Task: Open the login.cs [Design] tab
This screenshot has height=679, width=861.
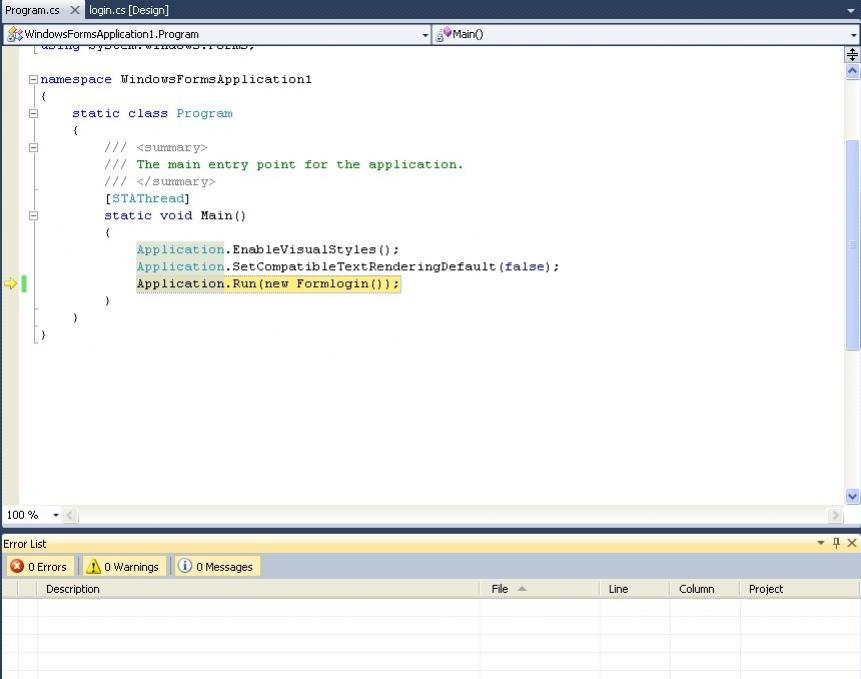Action: point(128,10)
